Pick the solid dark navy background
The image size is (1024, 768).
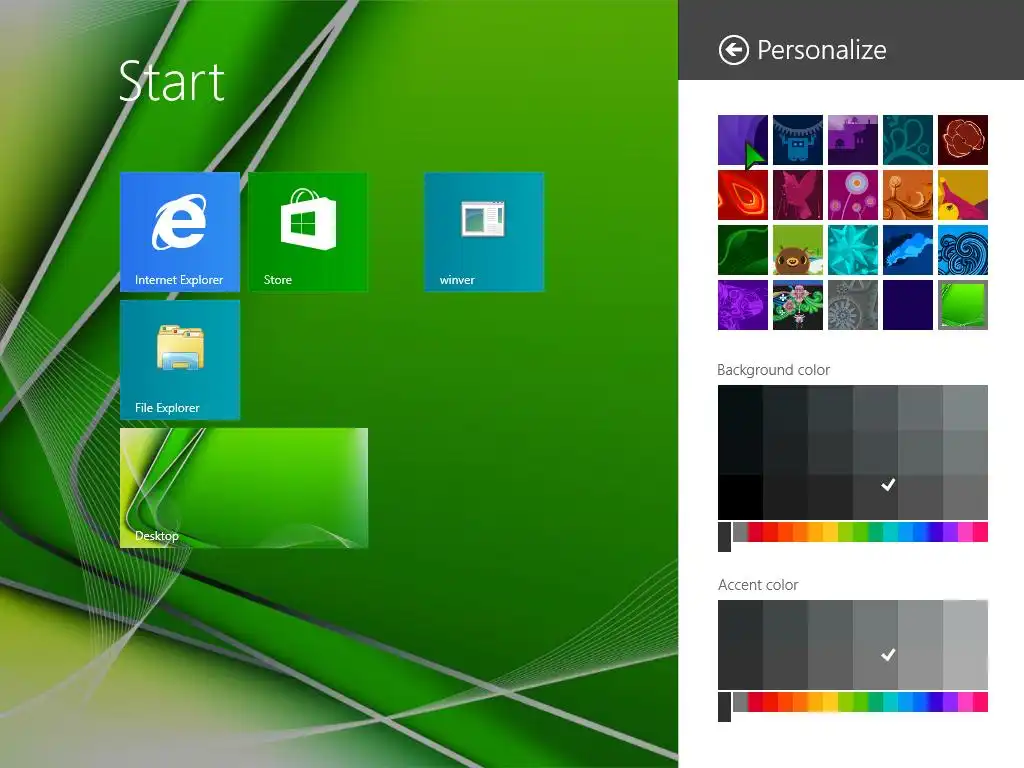tap(908, 305)
